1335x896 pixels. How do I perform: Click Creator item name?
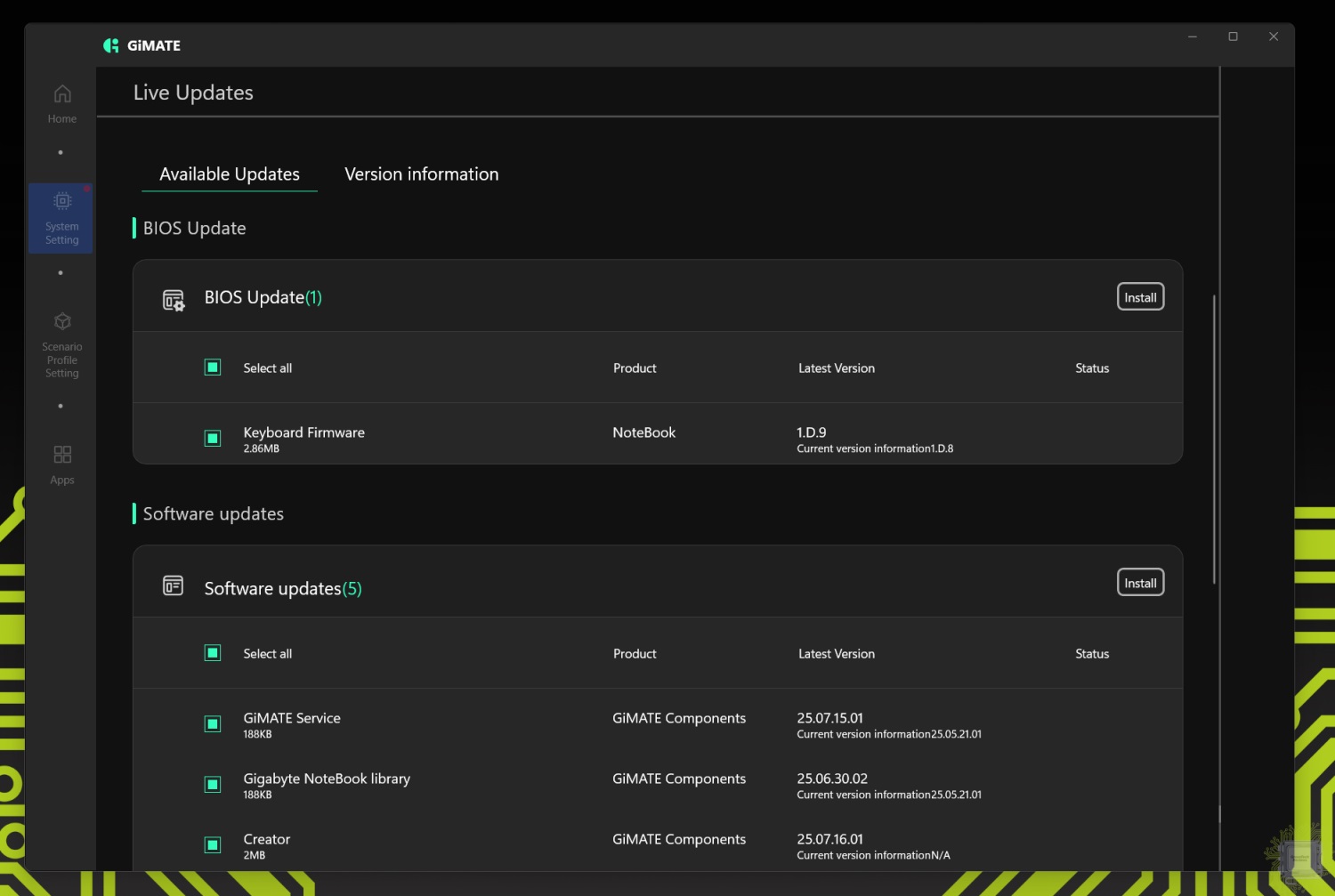[x=267, y=839]
